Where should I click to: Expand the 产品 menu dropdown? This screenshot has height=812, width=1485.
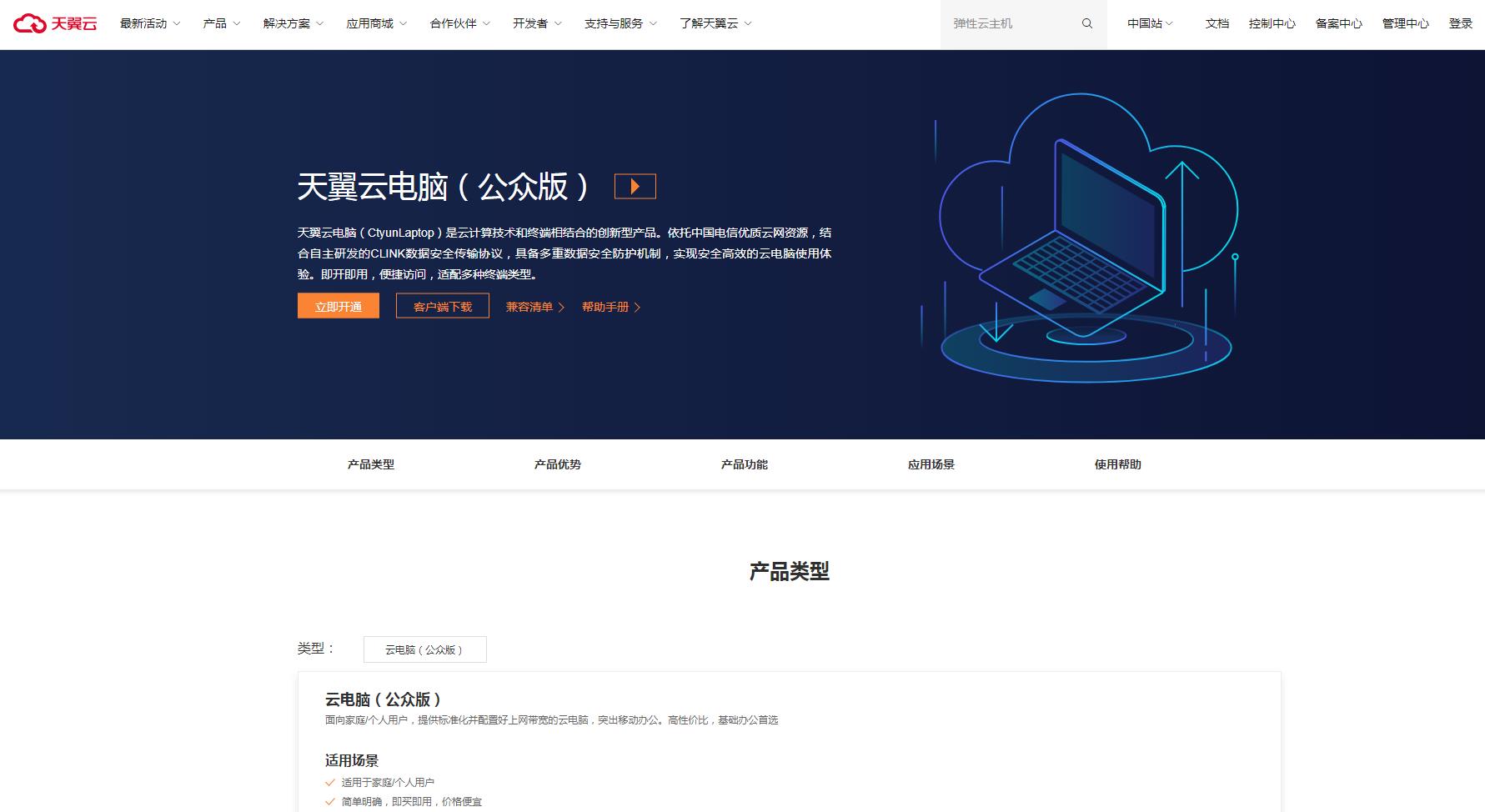tap(221, 23)
